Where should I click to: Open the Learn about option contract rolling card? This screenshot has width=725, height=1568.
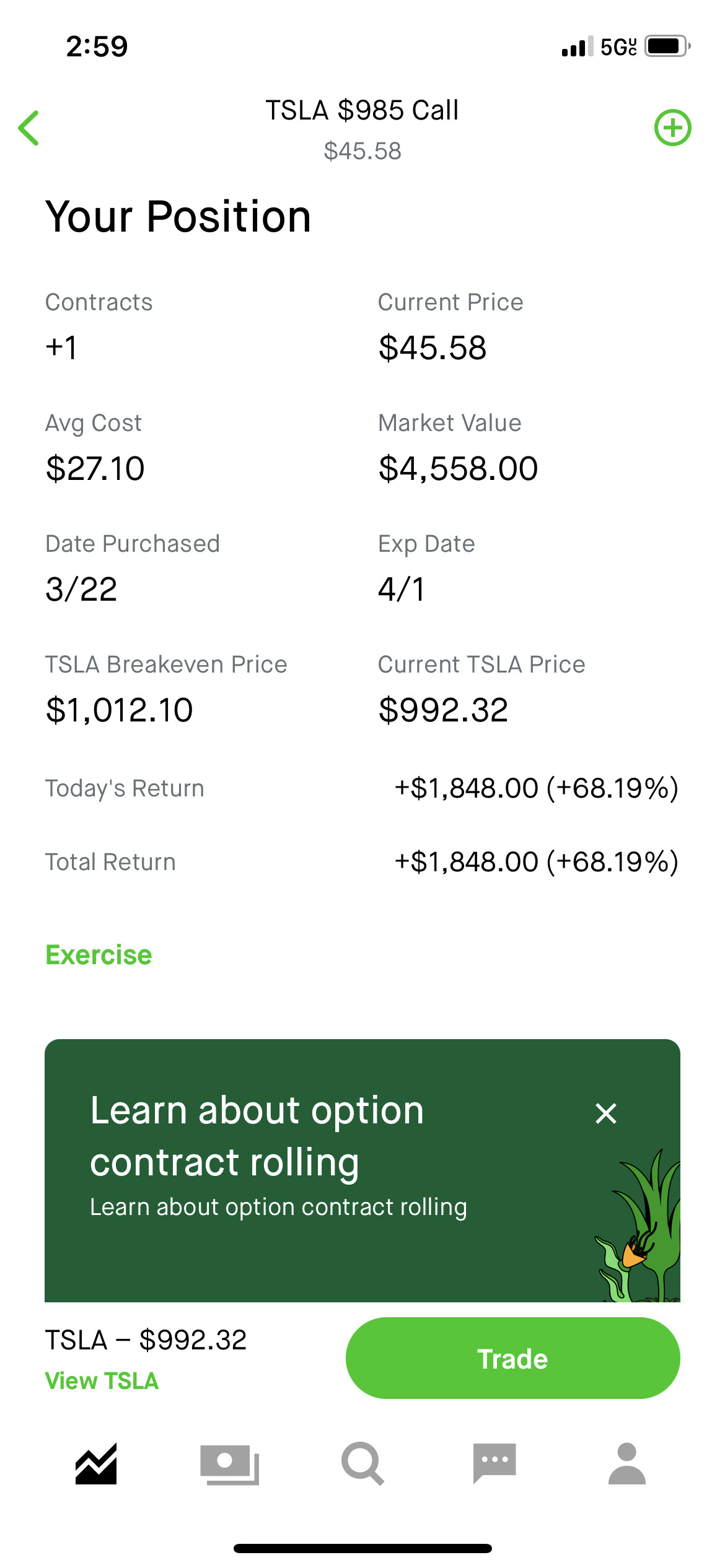(362, 1170)
